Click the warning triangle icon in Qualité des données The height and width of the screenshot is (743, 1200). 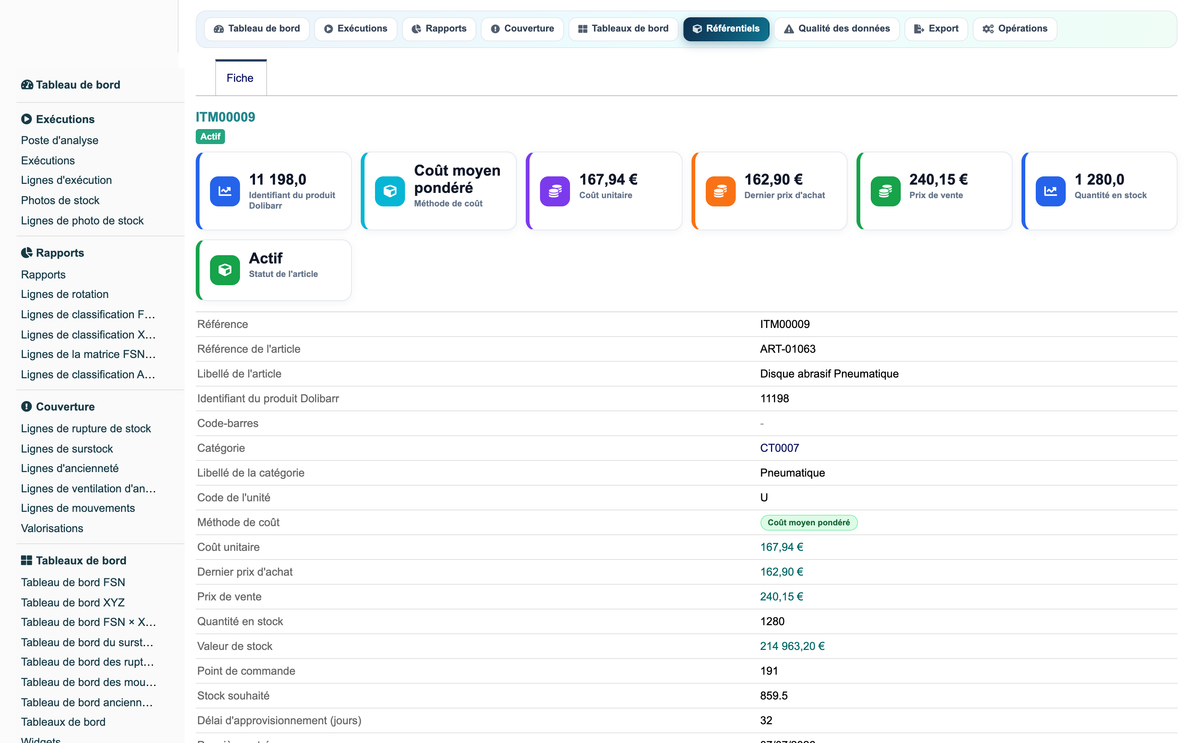789,29
